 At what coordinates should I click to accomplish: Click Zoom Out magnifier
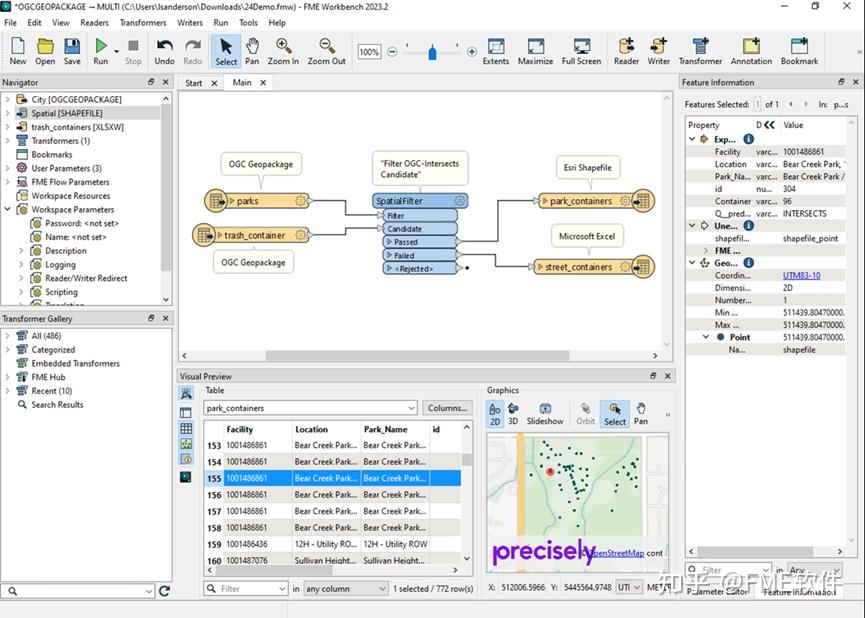[x=327, y=51]
